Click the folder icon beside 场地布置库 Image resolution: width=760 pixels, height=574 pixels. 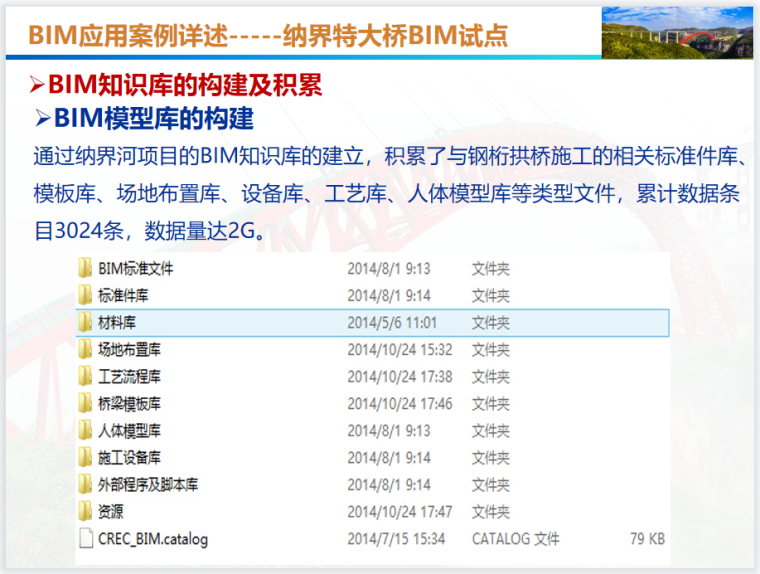[85, 350]
